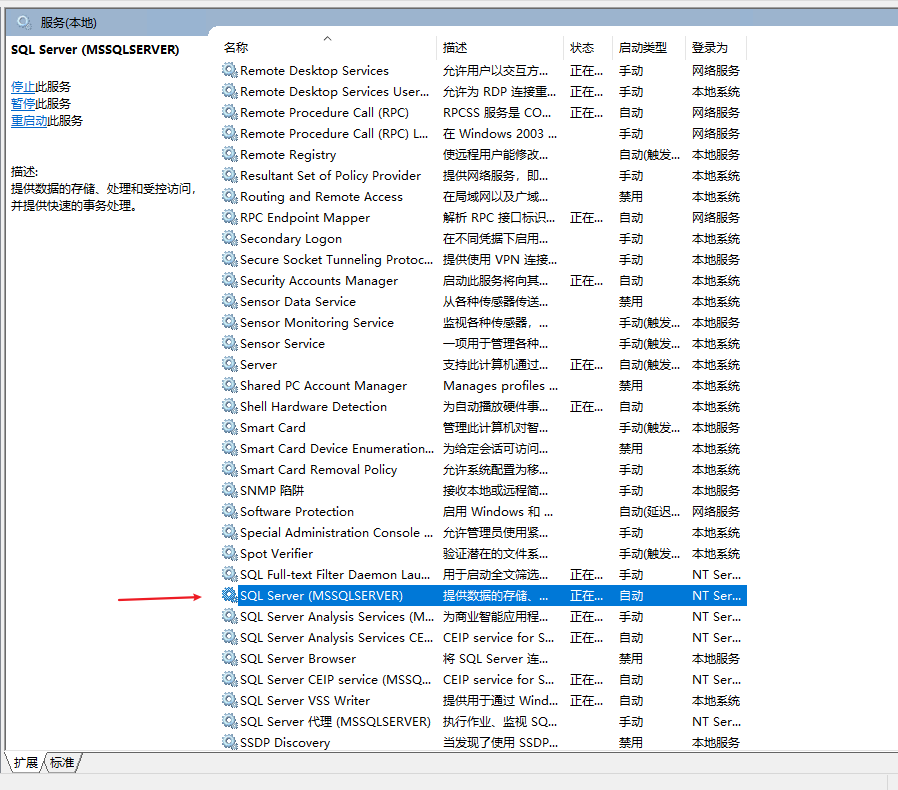Screen dimensions: 898x790
Task: Click 暂停 link to pause the service
Action: point(23,104)
